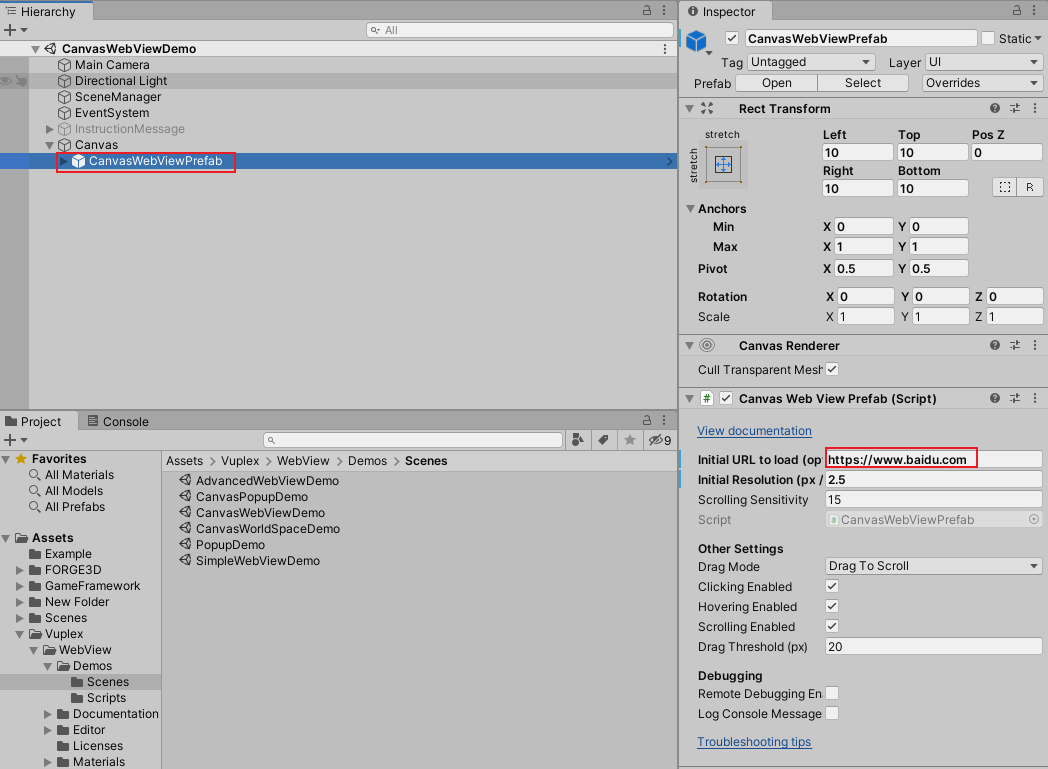
Task: Click the stretch anchor preset box
Action: (723, 164)
